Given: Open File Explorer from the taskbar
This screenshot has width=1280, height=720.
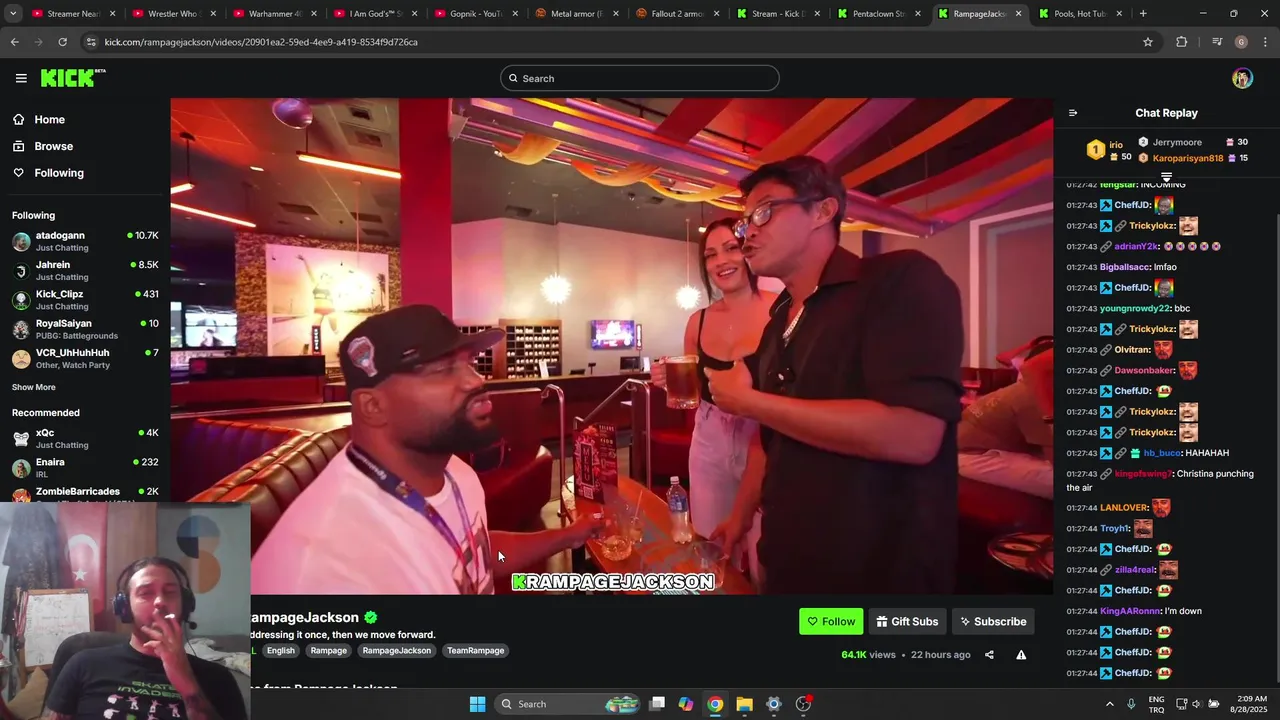Looking at the screenshot, I should coord(744,704).
